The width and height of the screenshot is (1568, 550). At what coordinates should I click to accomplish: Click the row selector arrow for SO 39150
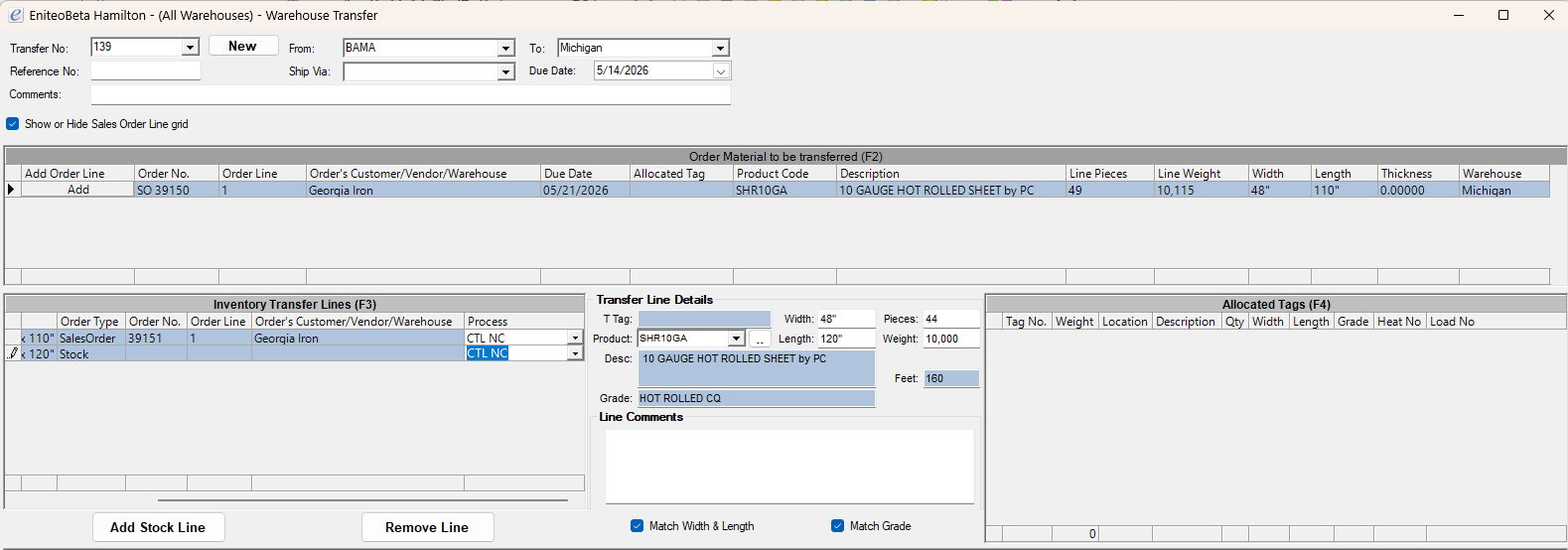click(x=12, y=190)
